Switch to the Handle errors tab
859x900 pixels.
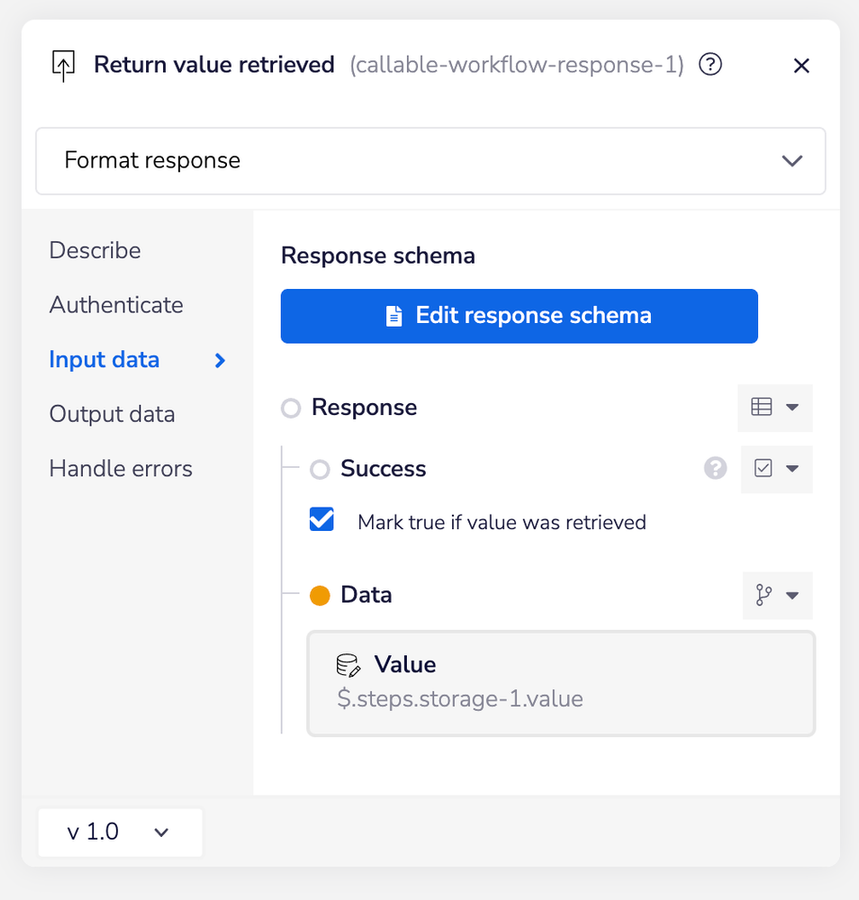[x=121, y=468]
